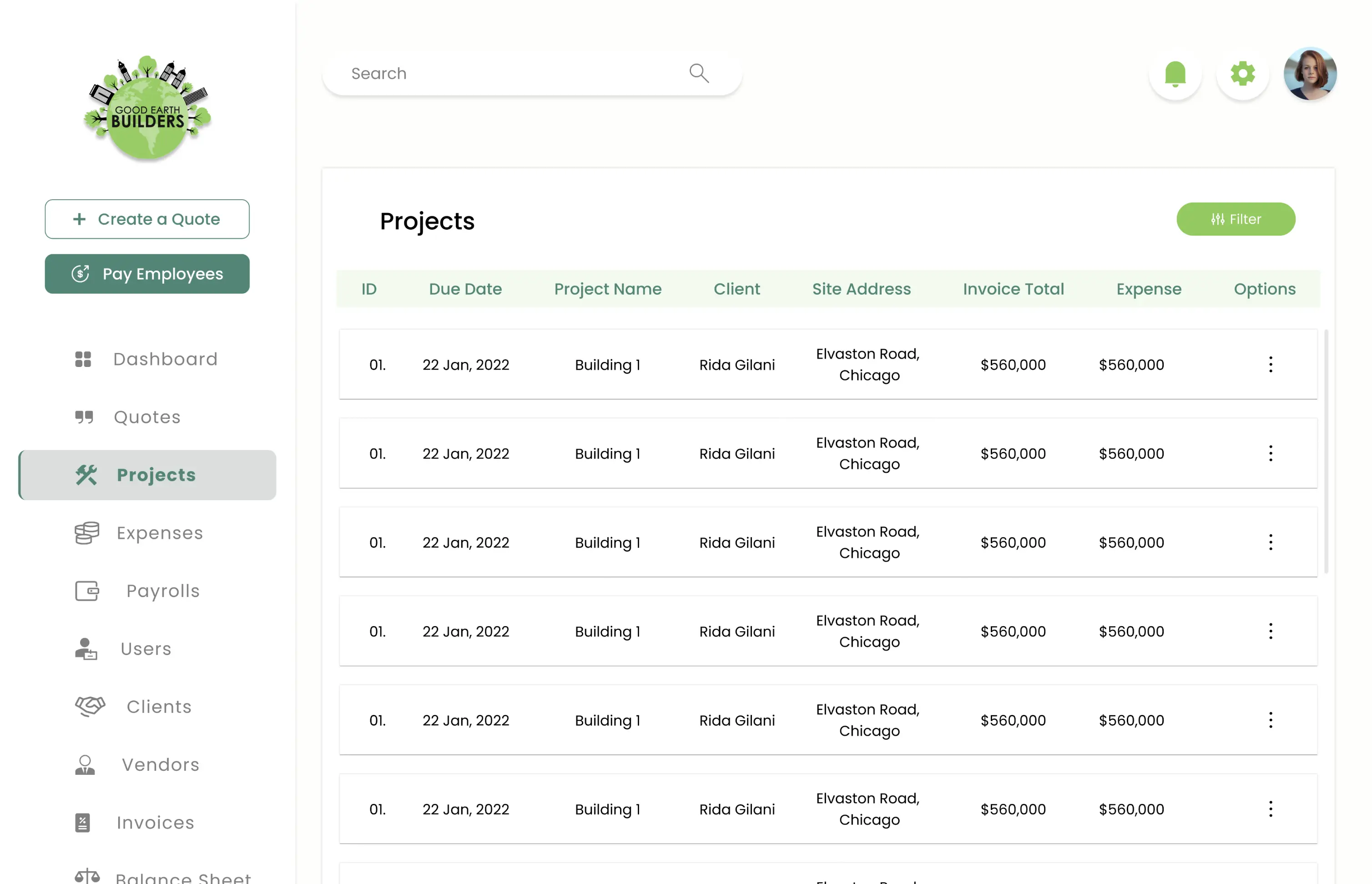Click the green Filter button
1372x884 pixels.
tap(1236, 219)
